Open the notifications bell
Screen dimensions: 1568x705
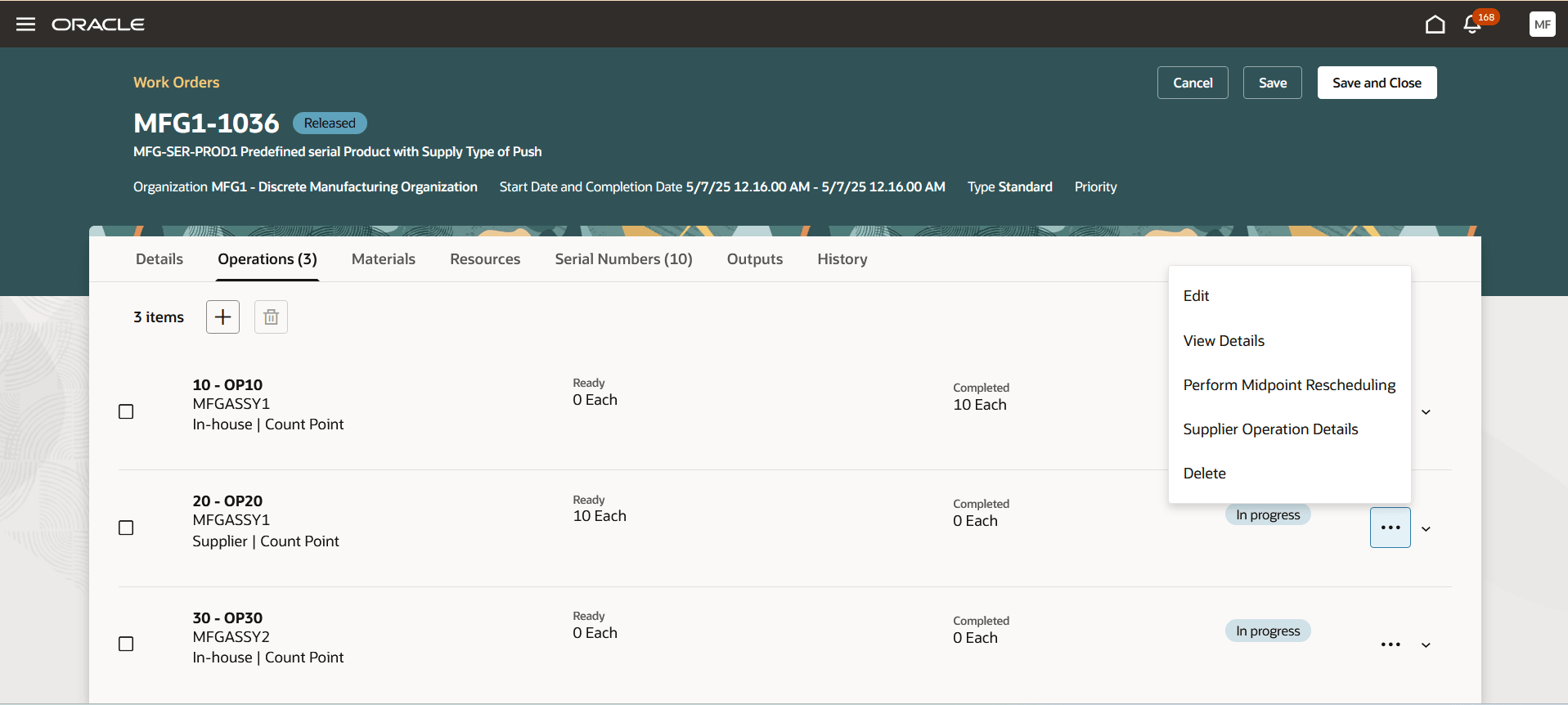(1472, 25)
